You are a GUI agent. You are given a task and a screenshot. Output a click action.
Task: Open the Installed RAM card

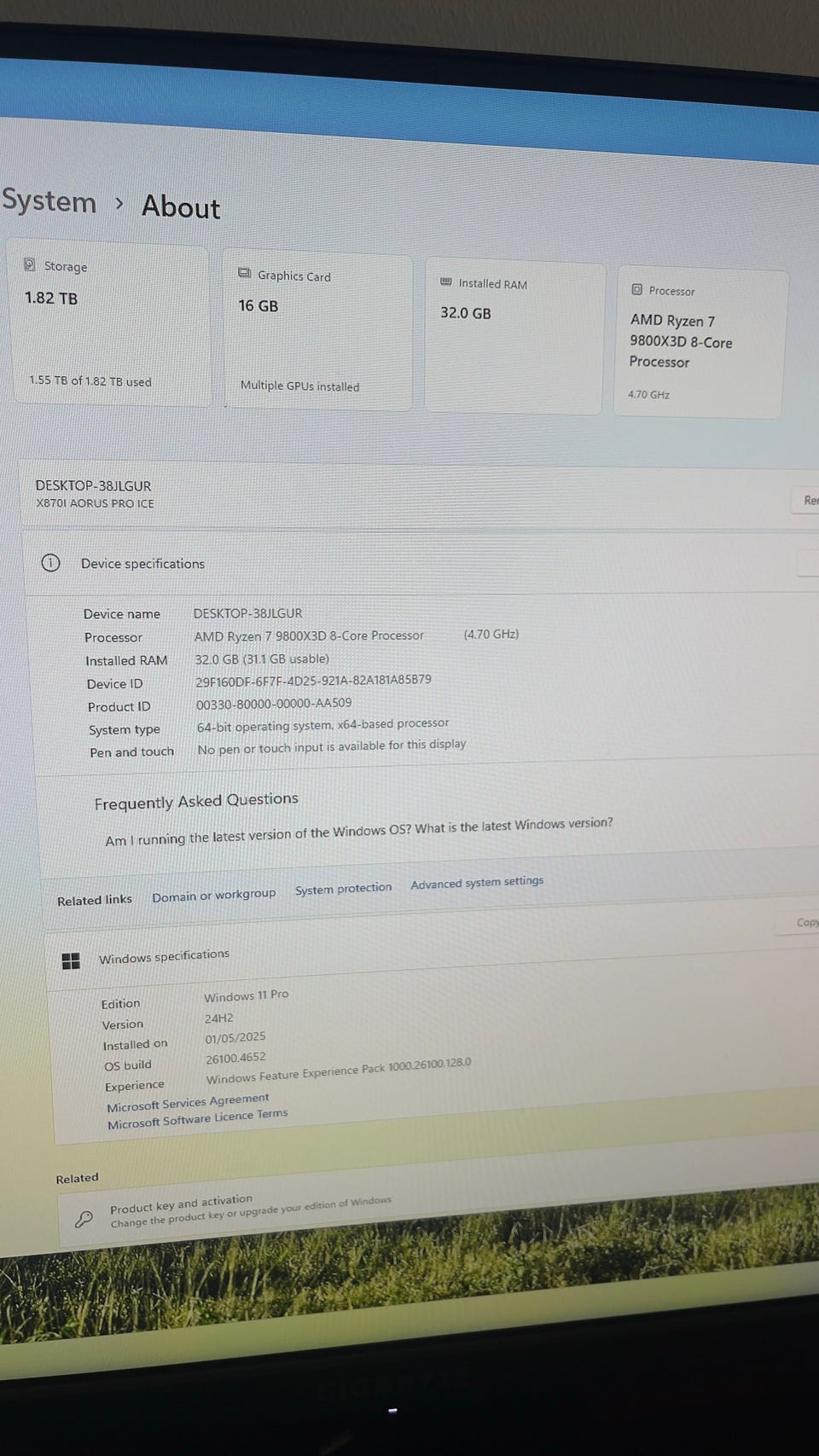[x=514, y=337]
